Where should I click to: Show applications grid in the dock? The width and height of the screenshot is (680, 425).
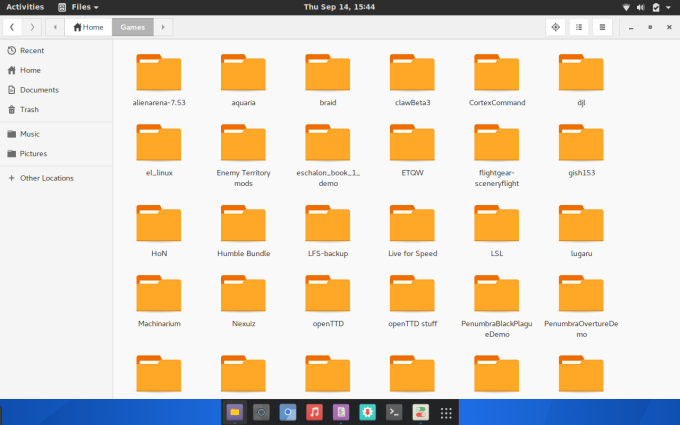[x=446, y=412]
